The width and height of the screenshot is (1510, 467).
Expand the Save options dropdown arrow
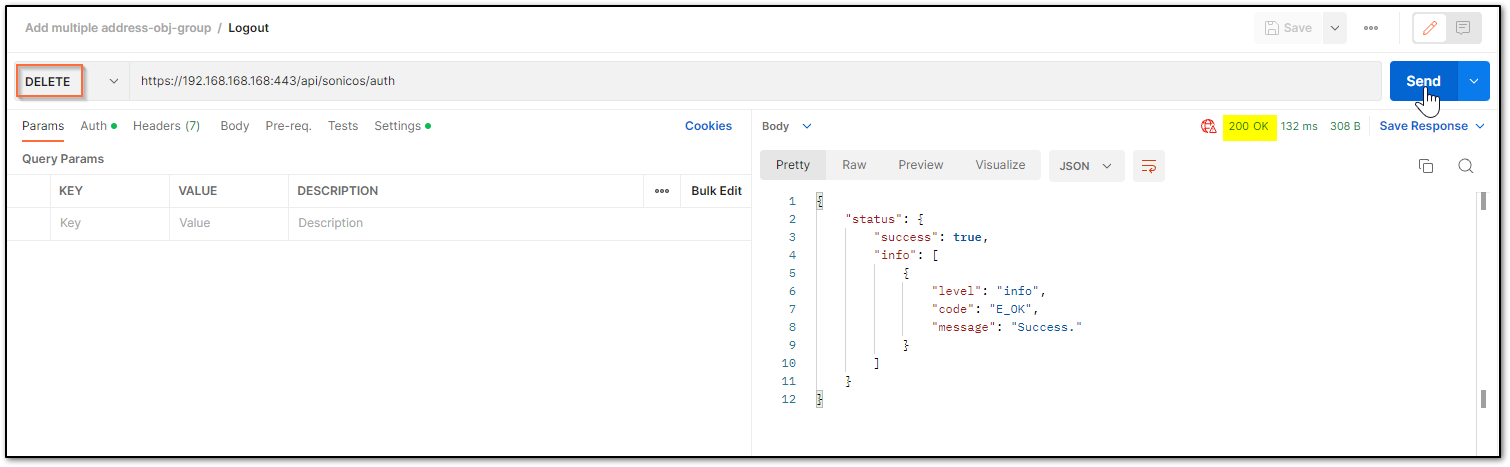tap(1335, 28)
